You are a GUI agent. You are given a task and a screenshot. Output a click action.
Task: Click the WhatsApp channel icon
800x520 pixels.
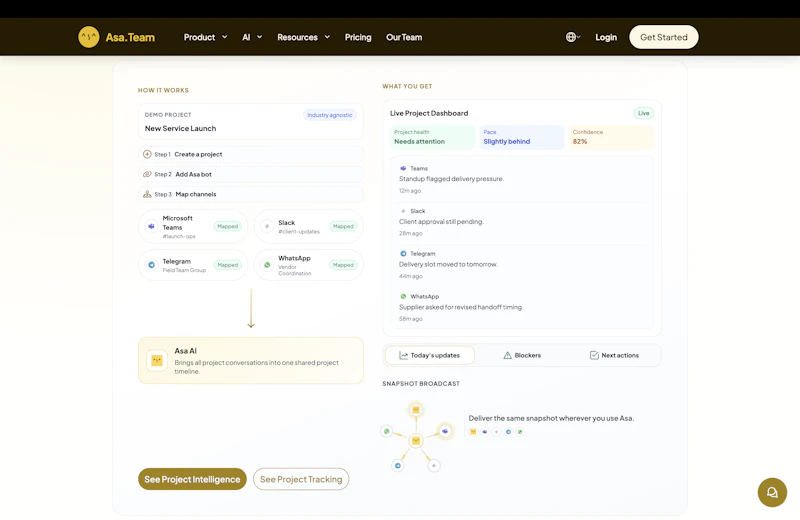pos(267,265)
